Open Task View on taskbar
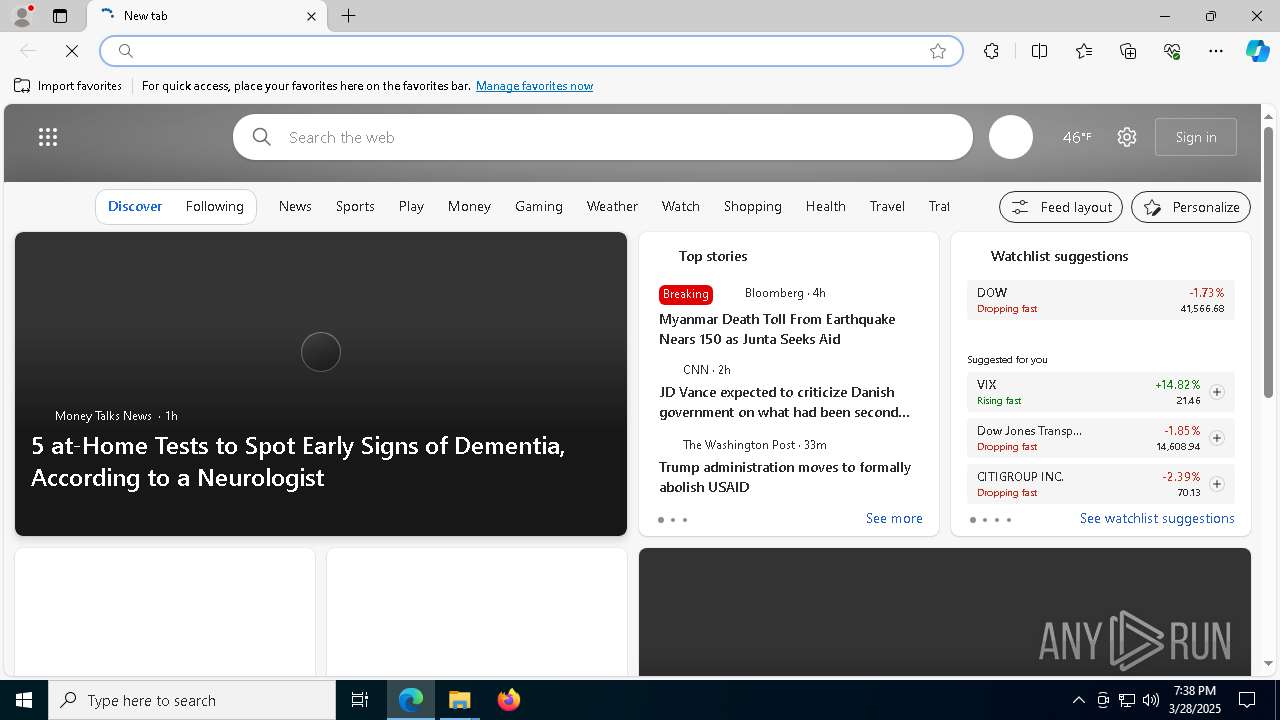This screenshot has height=720, width=1280. coord(360,700)
